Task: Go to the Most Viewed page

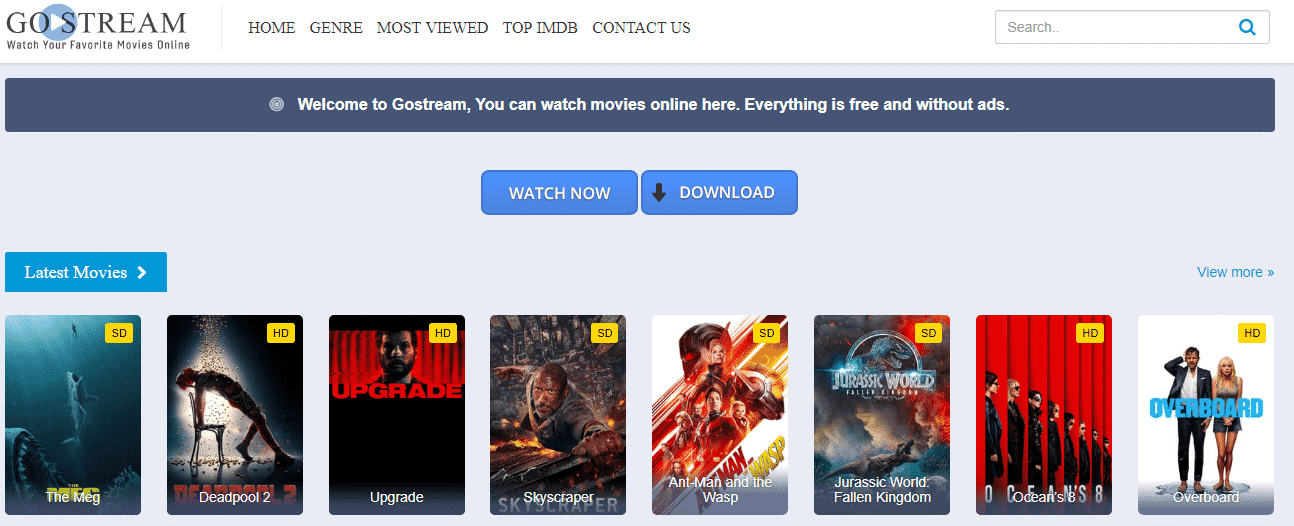Action: [x=432, y=28]
